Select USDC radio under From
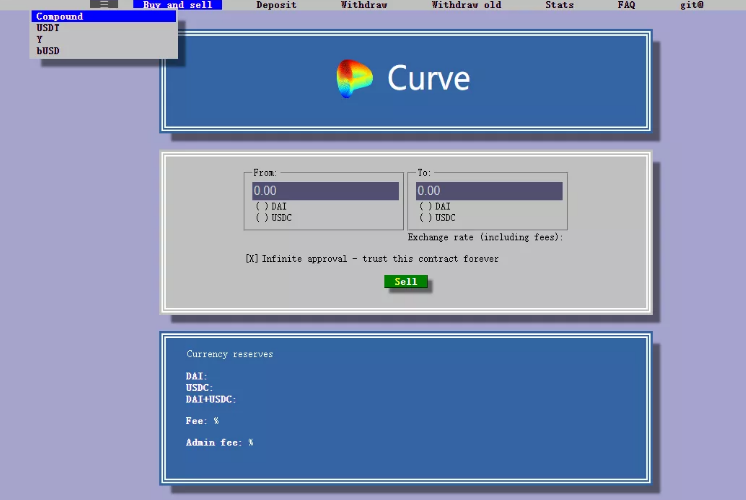This screenshot has height=500, width=746. [x=274, y=218]
